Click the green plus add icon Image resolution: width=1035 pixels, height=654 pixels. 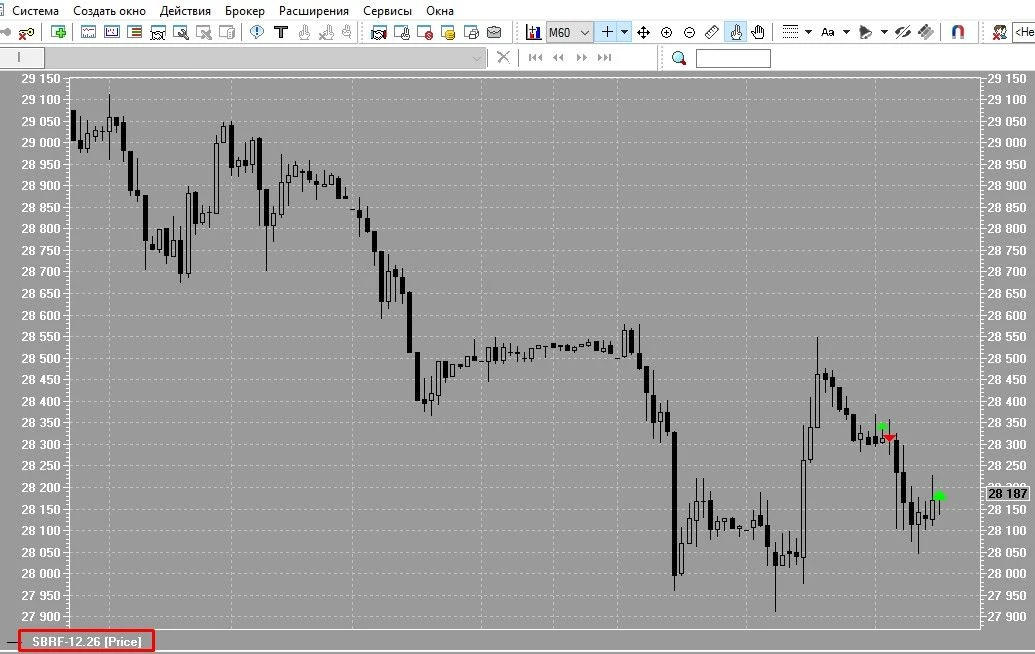coord(59,32)
